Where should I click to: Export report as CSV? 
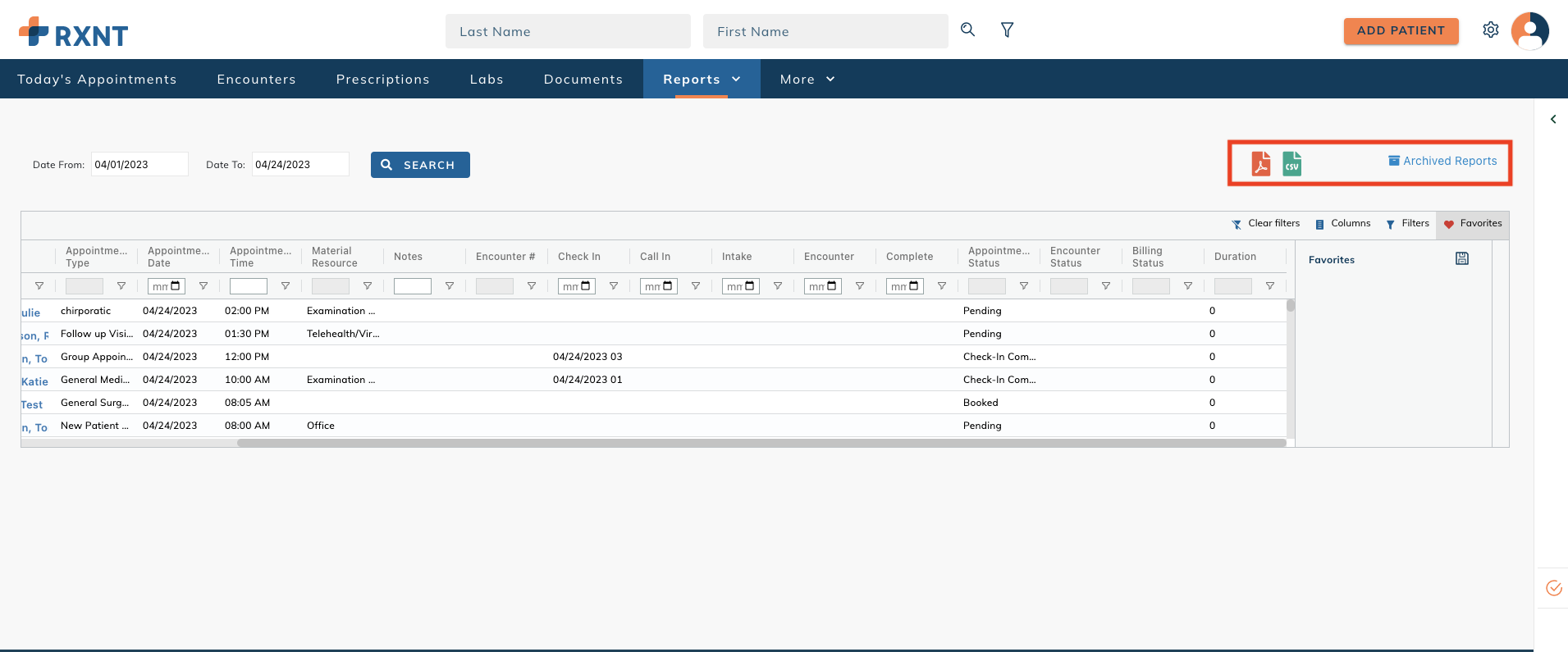[x=1292, y=163]
